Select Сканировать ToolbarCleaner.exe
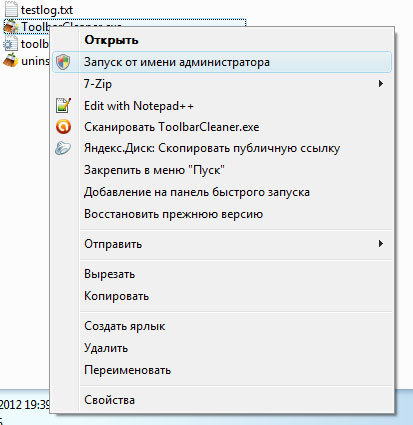The width and height of the screenshot is (413, 425). point(222,127)
